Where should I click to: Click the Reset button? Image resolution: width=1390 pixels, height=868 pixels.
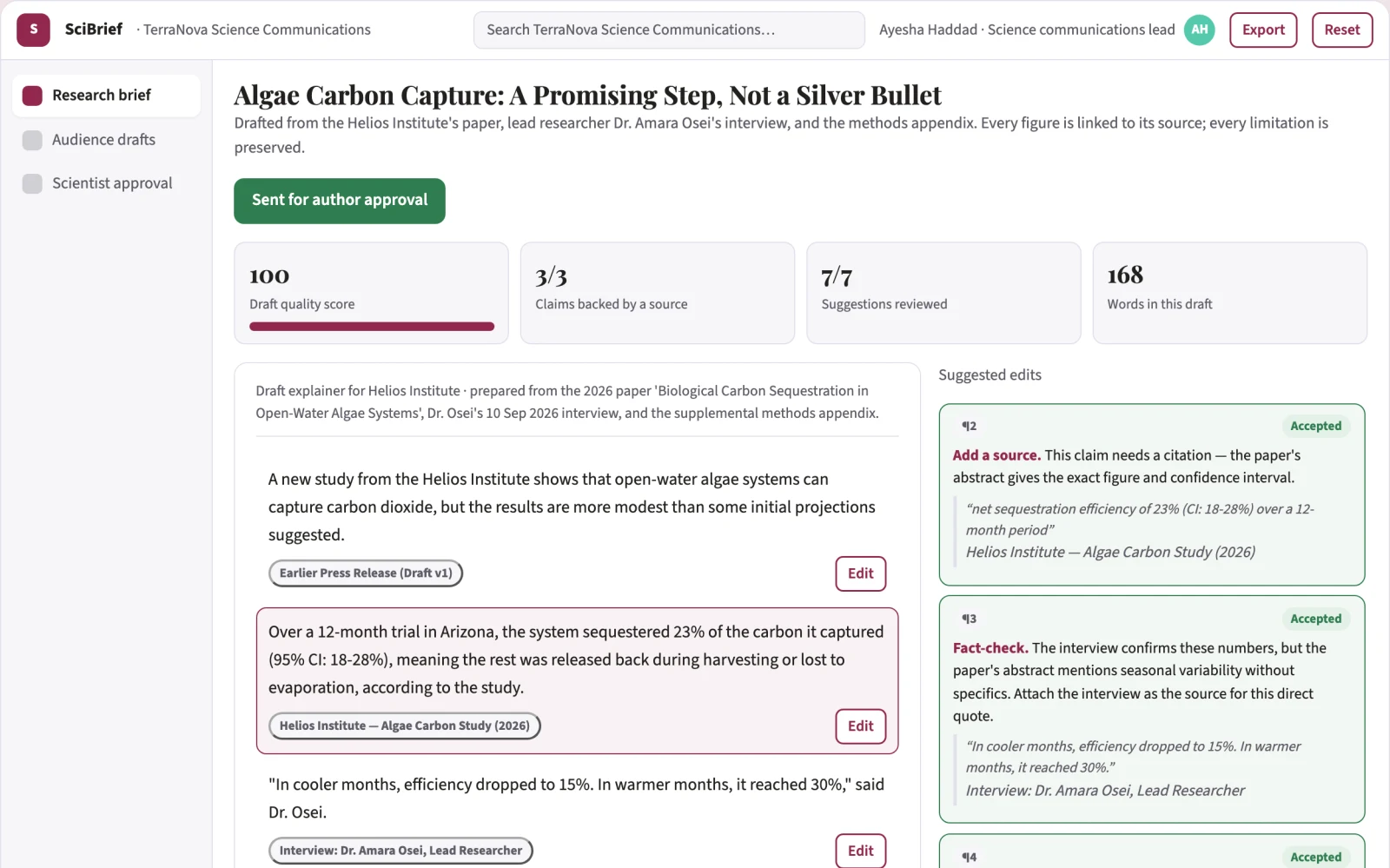[1342, 30]
